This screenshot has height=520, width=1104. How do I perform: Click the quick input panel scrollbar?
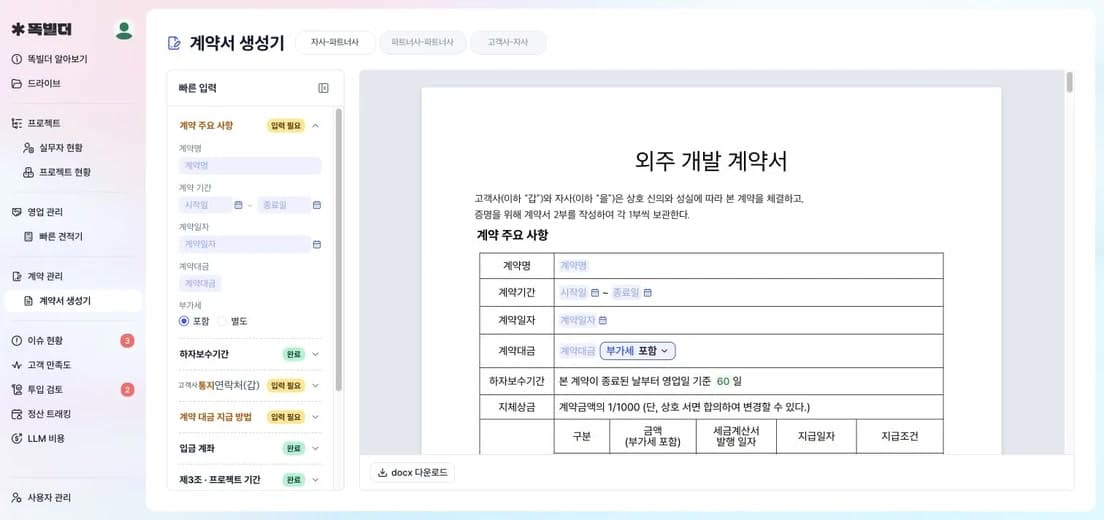click(x=339, y=250)
